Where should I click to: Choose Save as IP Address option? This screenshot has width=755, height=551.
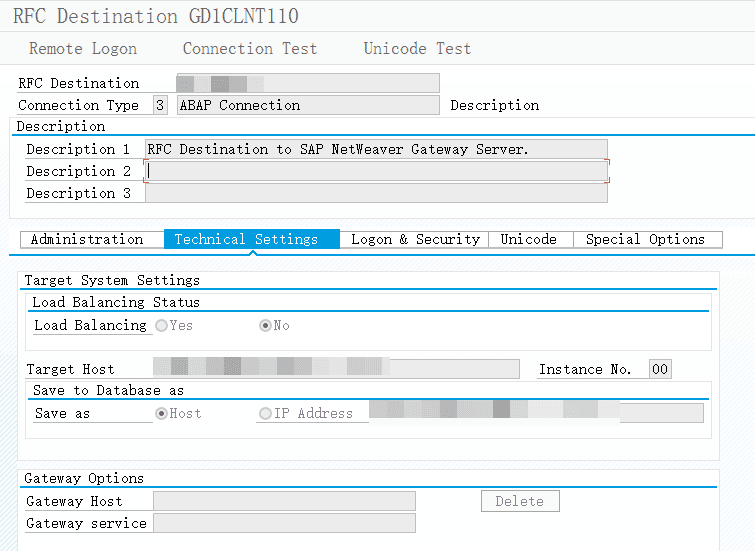[265, 413]
